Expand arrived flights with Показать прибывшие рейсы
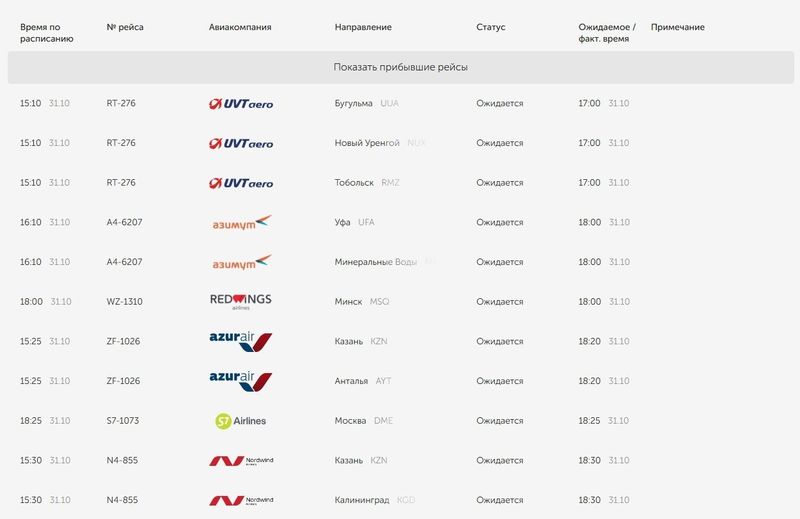 point(400,67)
